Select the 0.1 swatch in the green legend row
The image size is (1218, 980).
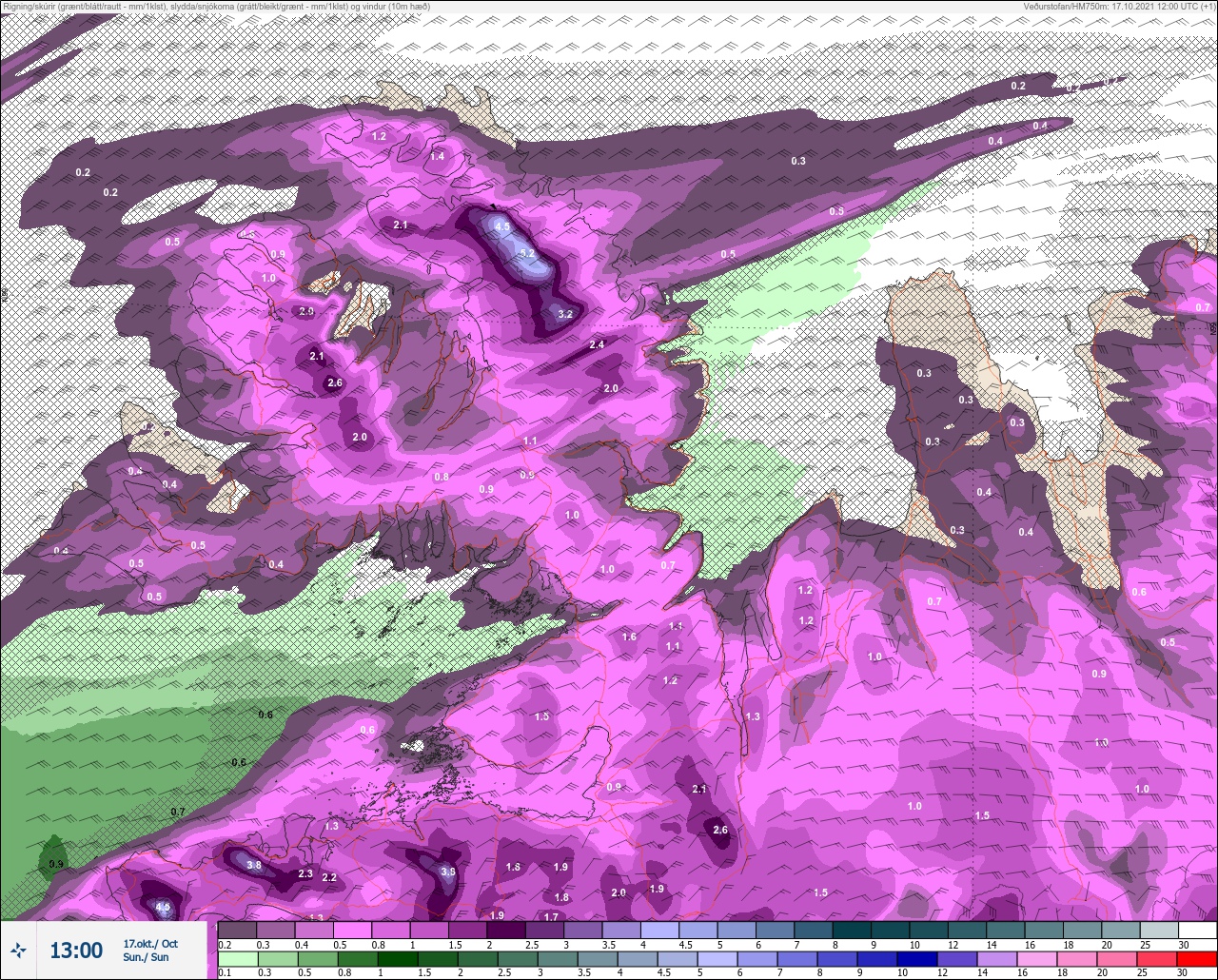tap(237, 958)
